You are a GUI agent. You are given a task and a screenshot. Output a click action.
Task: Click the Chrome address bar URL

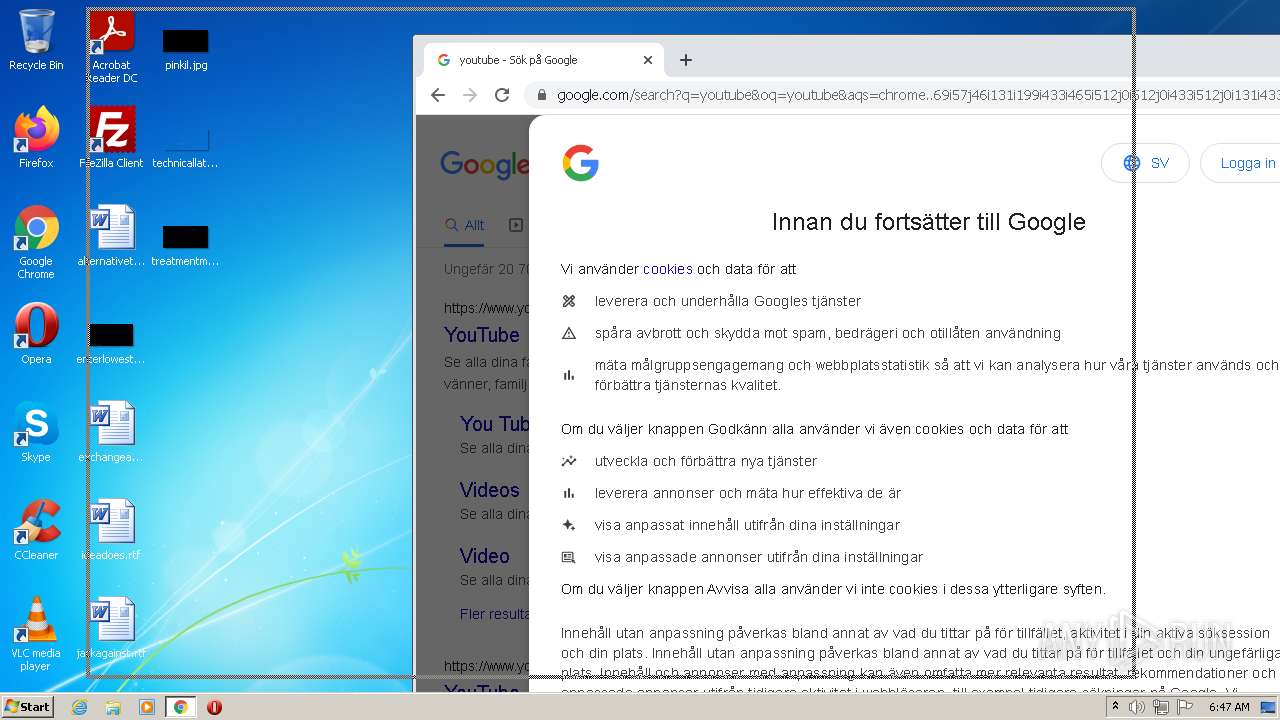[918, 95]
